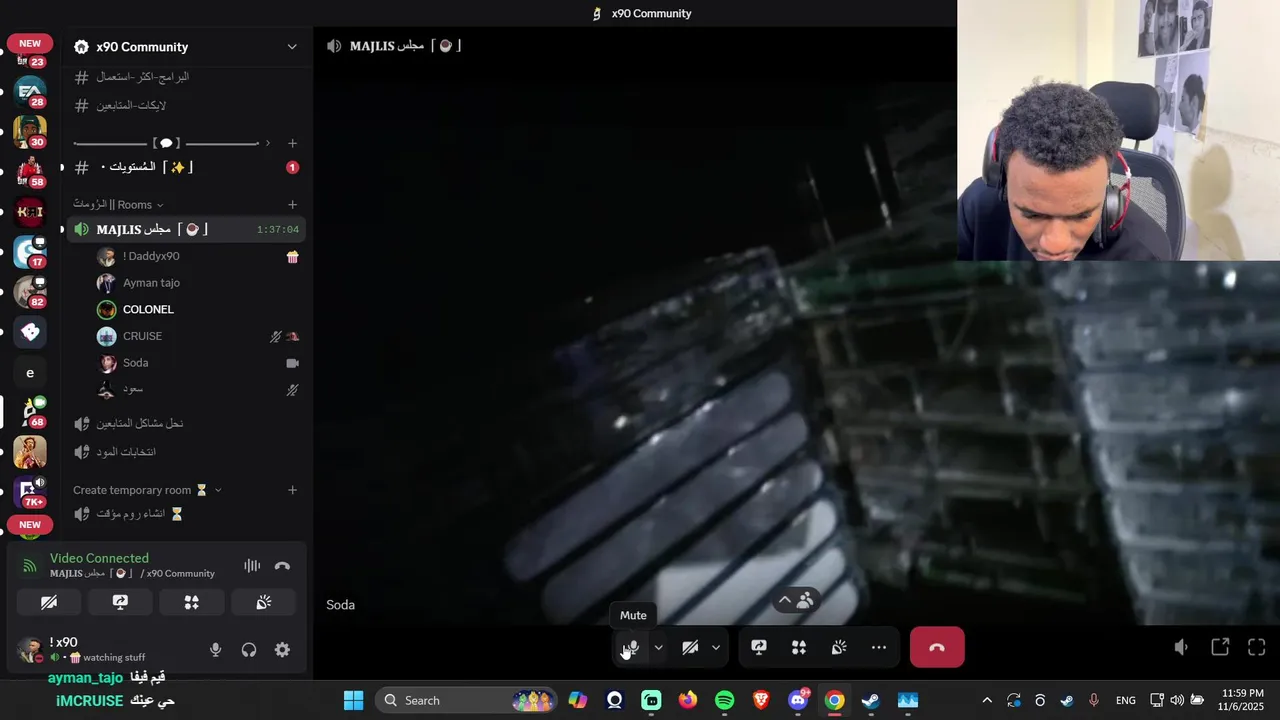Share your screen from call control bar
The width and height of the screenshot is (1280, 720).
[759, 648]
